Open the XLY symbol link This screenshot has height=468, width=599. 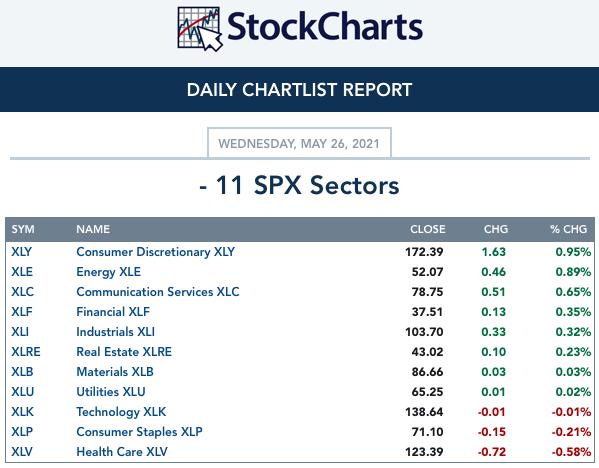tap(21, 252)
